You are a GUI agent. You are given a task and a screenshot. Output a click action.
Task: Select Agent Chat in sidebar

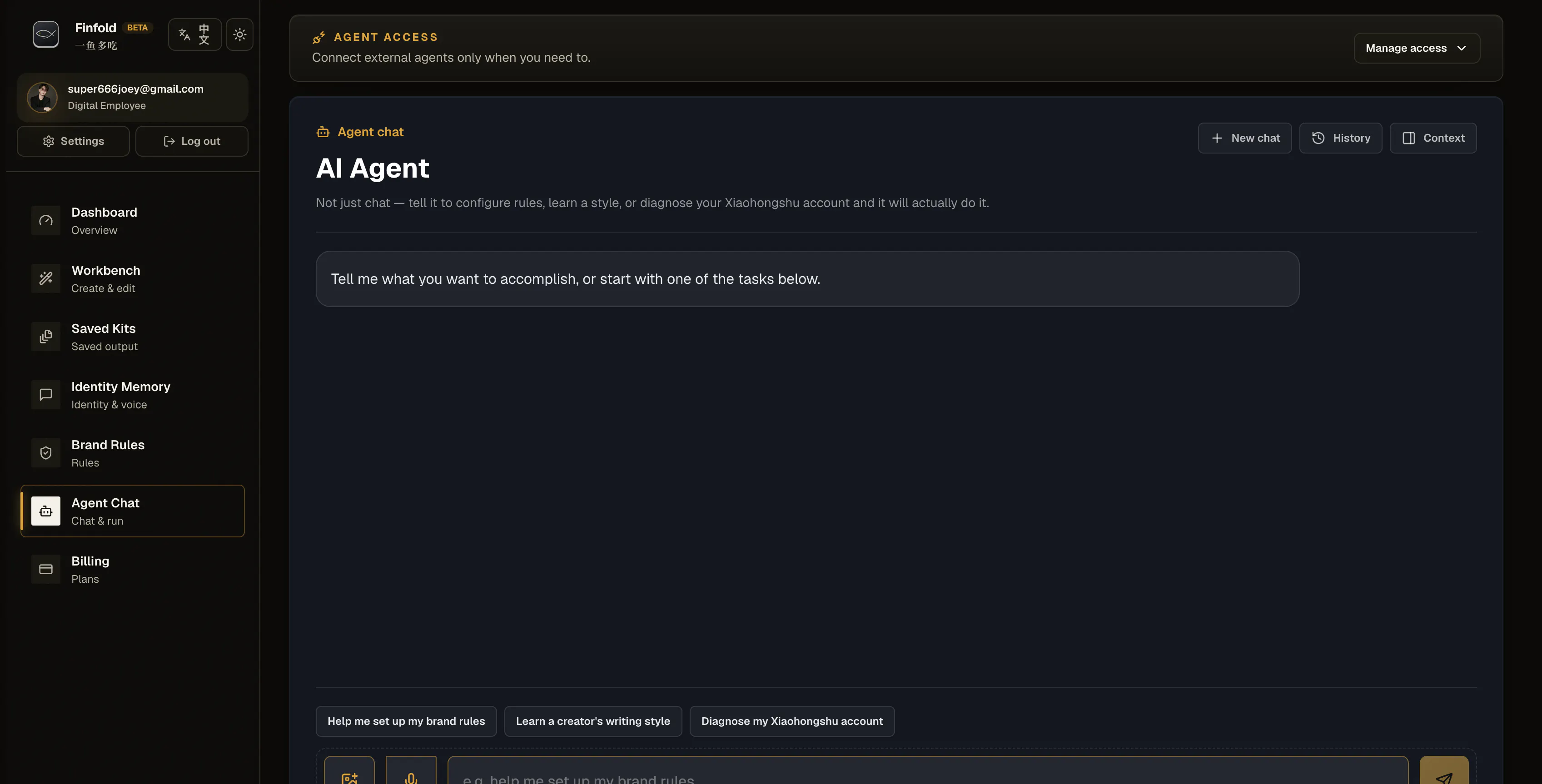coord(132,511)
